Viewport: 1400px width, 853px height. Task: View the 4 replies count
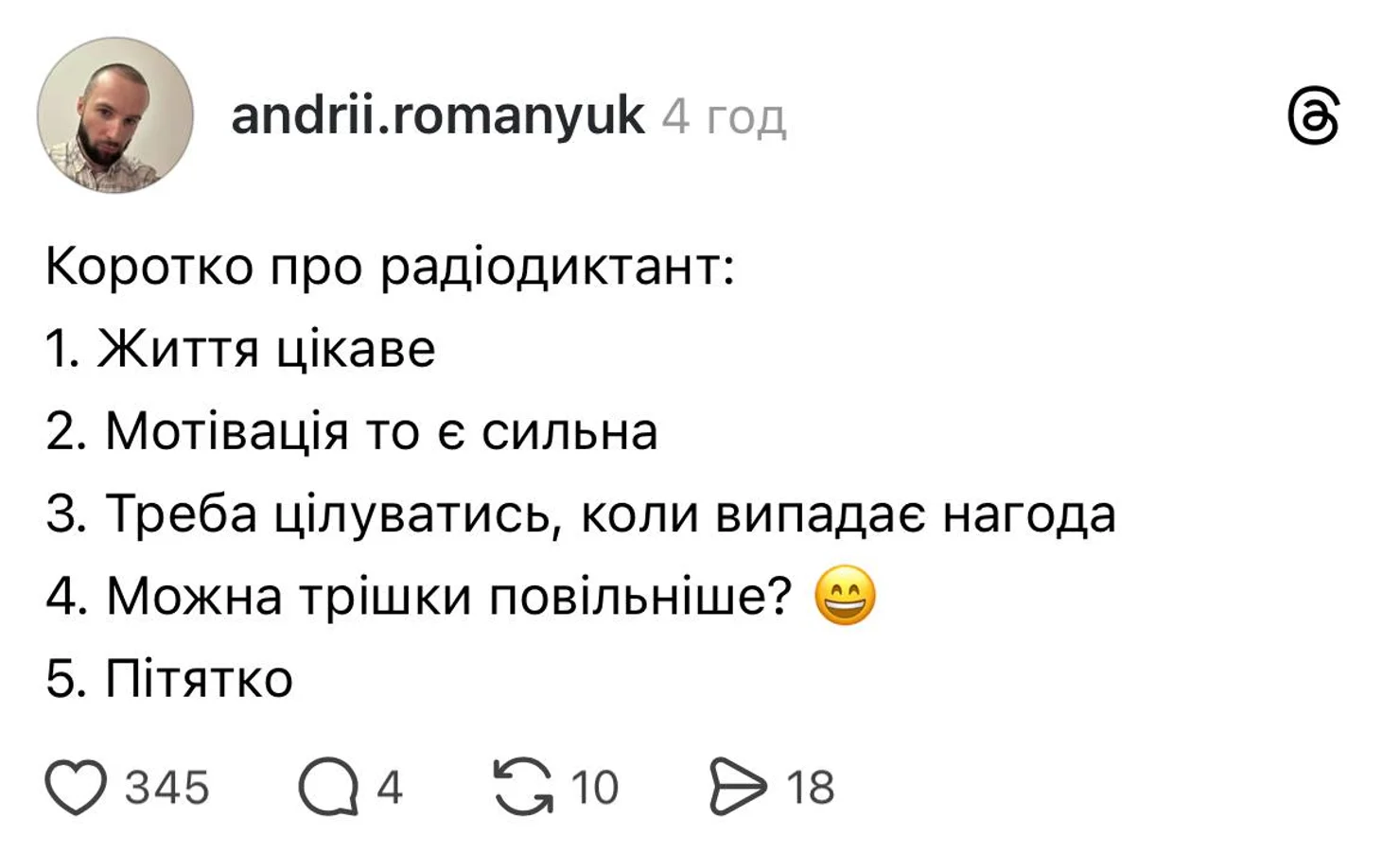point(390,788)
